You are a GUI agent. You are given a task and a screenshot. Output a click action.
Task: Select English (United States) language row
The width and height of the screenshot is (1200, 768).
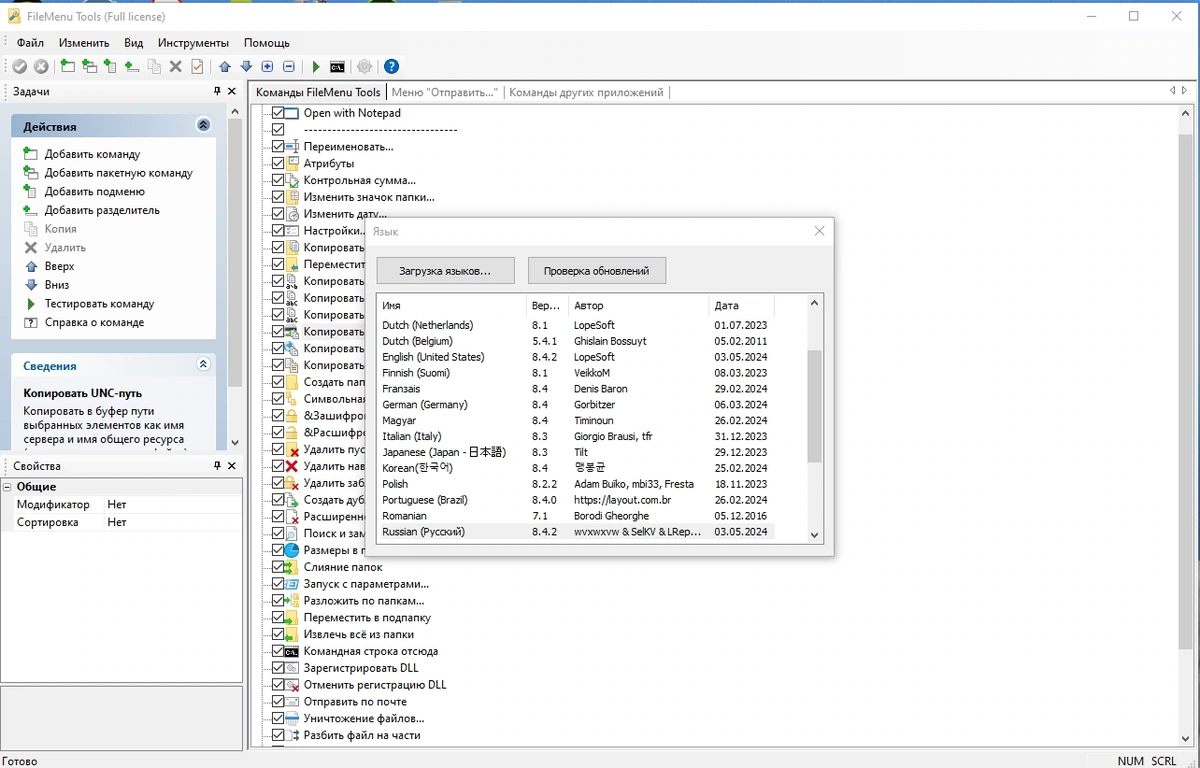(x=575, y=357)
